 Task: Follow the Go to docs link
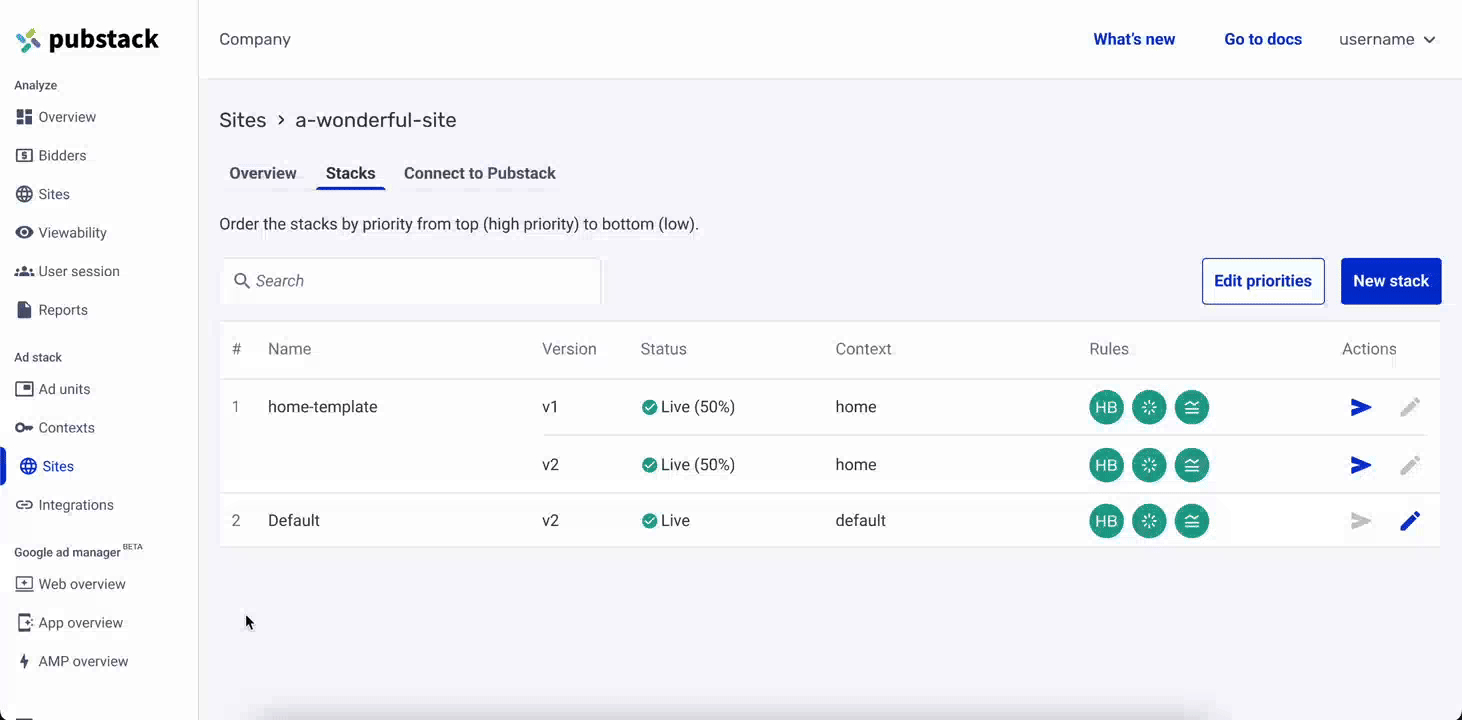(x=1263, y=40)
